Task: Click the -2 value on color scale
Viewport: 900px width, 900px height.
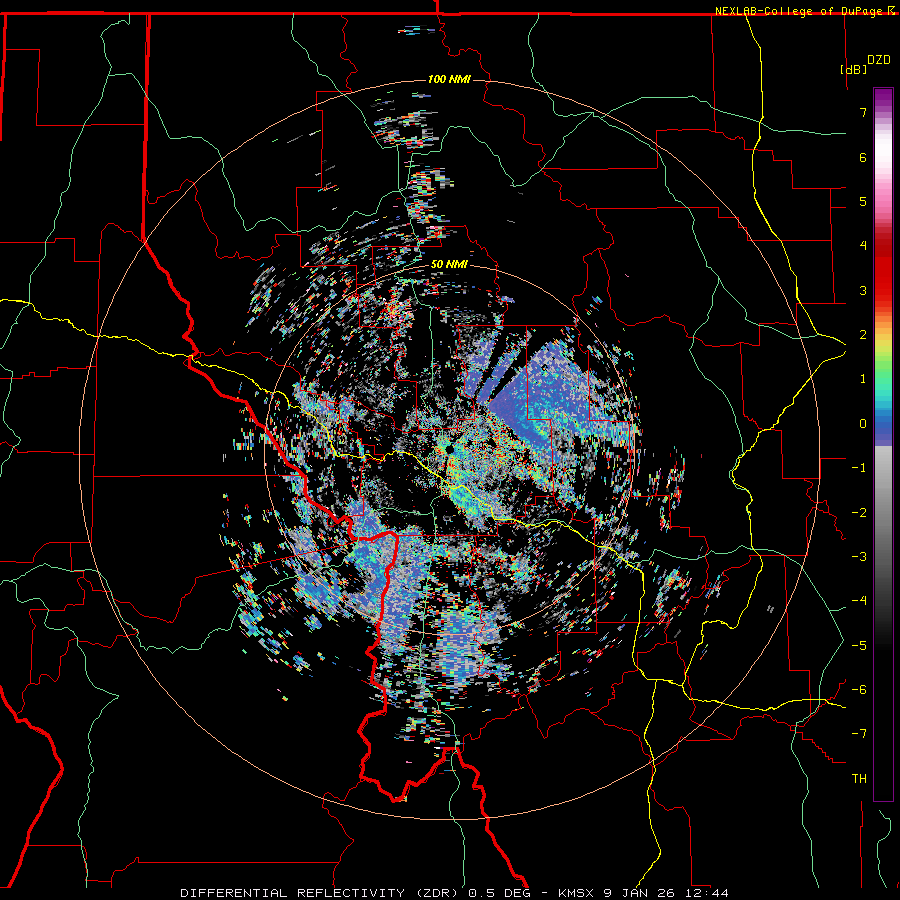Action: tap(859, 513)
